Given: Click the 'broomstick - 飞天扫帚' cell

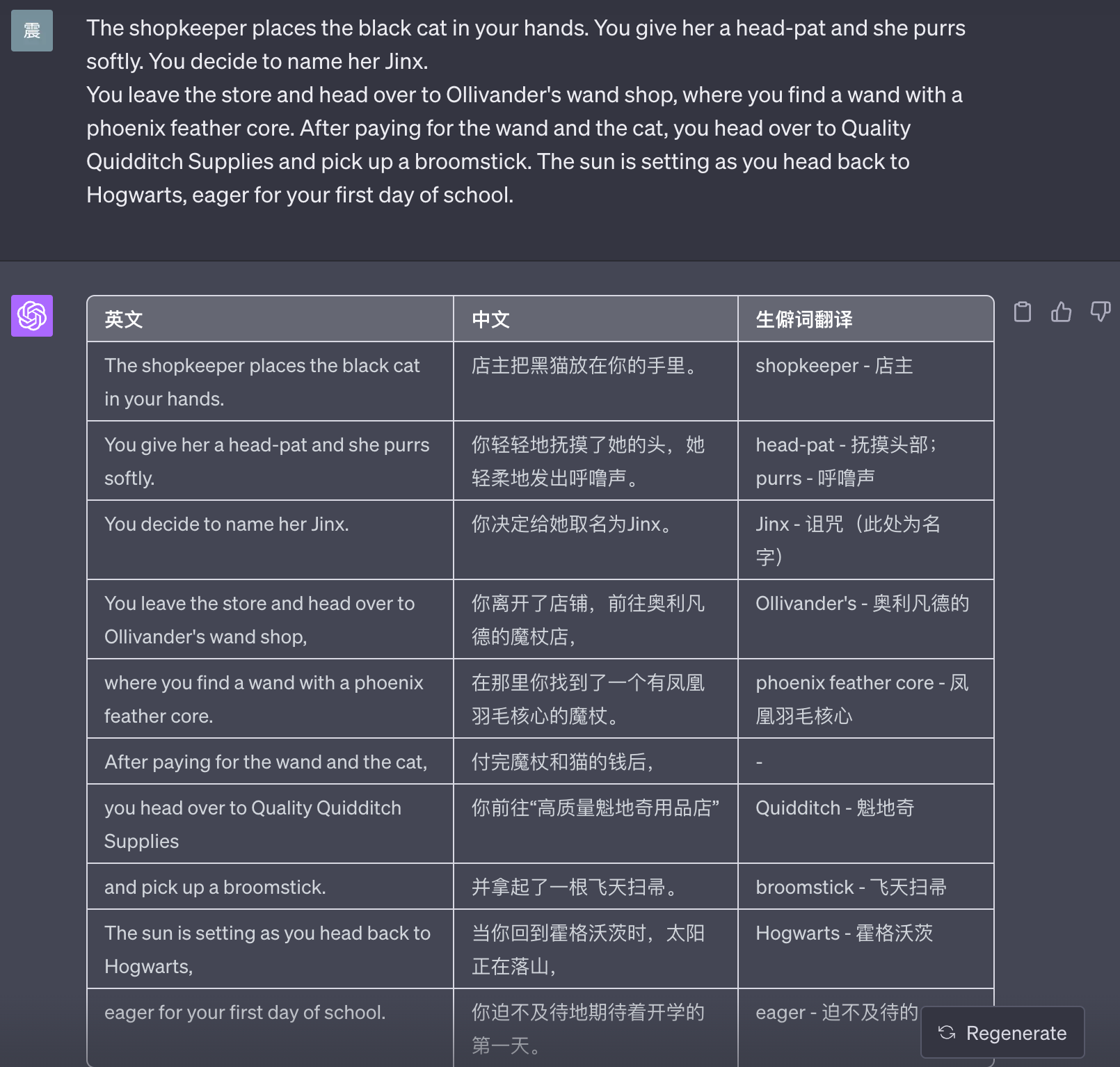Looking at the screenshot, I should point(866,887).
